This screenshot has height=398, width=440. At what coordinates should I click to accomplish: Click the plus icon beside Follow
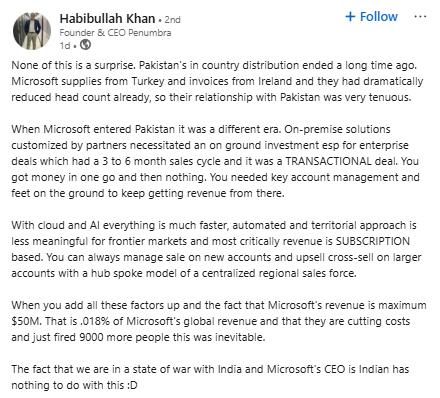coord(350,16)
